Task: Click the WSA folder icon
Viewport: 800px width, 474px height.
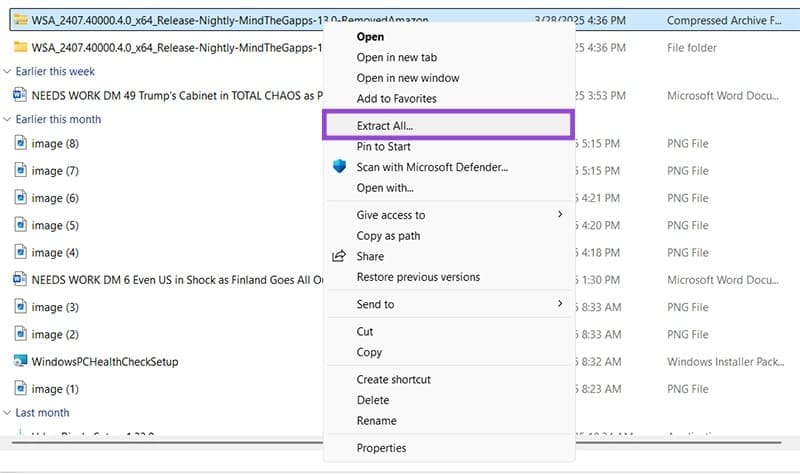Action: [x=20, y=47]
